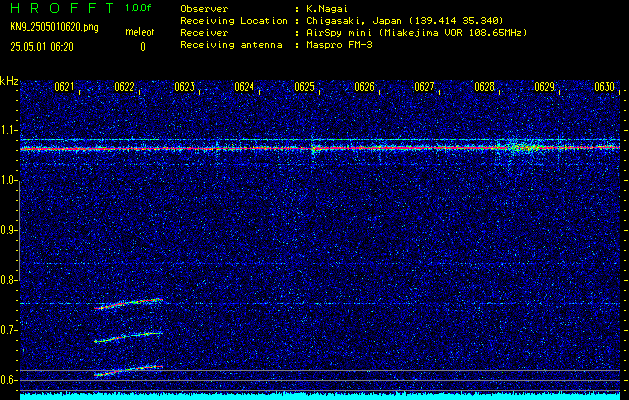This screenshot has height=400, width=629.
Task: Click the 0622 time marker
Action: click(x=124, y=87)
